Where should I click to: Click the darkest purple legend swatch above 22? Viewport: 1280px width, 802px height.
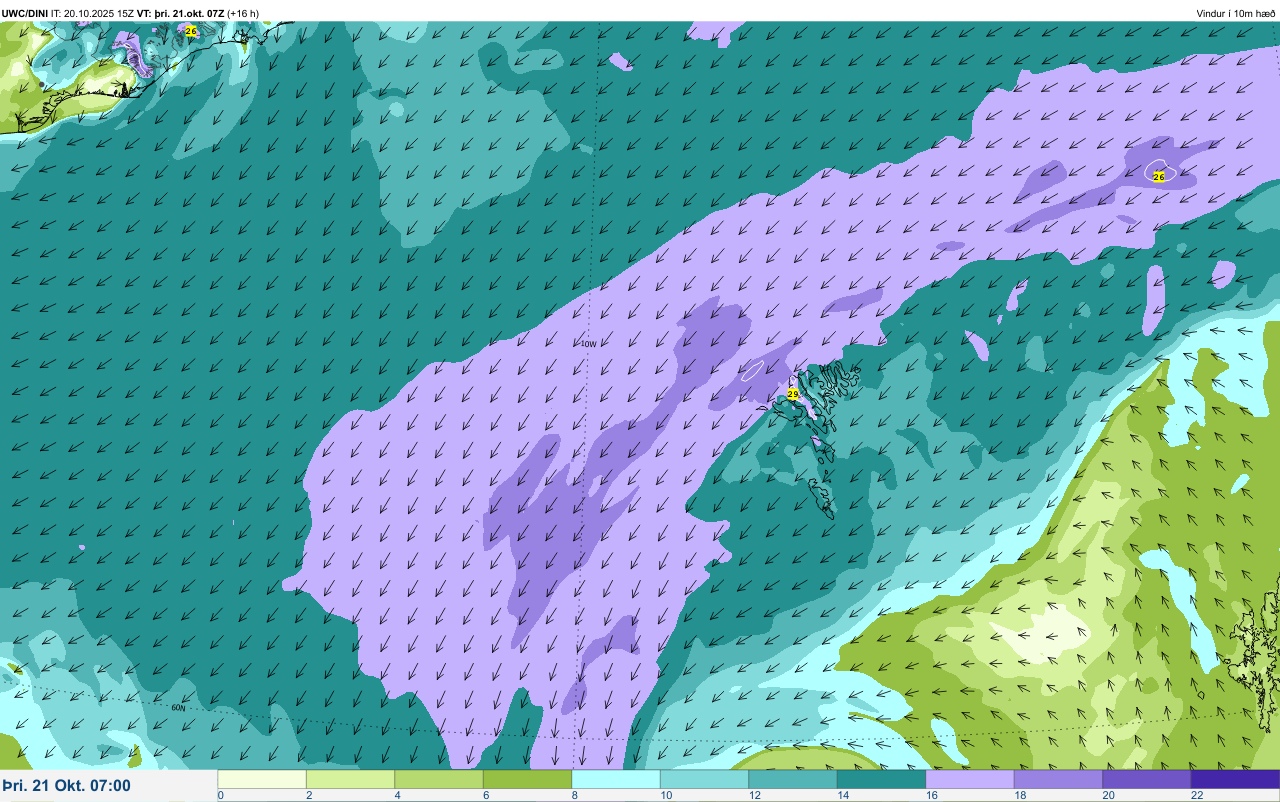(x=1235, y=779)
